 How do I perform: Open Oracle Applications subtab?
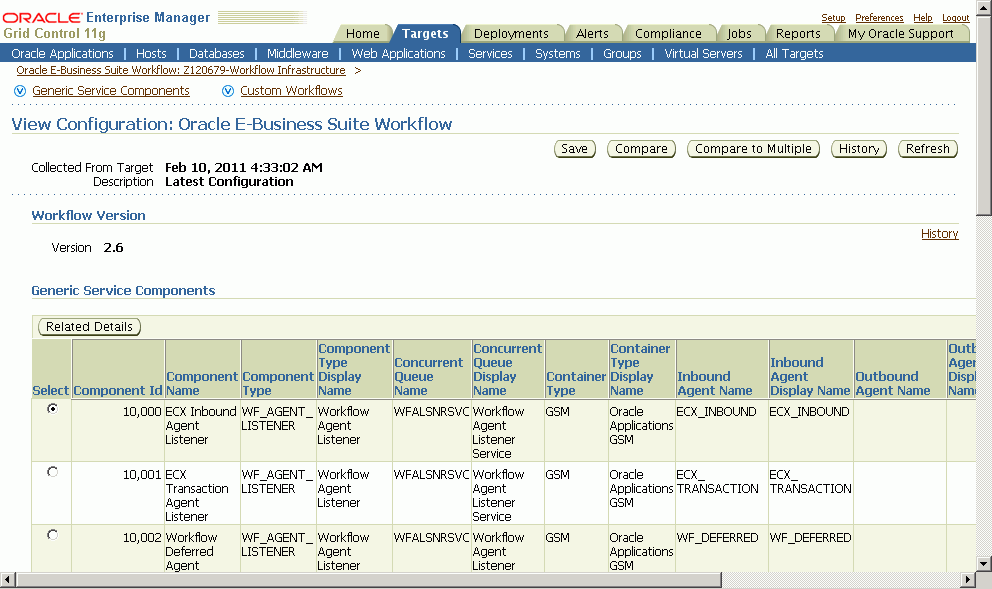coord(63,54)
